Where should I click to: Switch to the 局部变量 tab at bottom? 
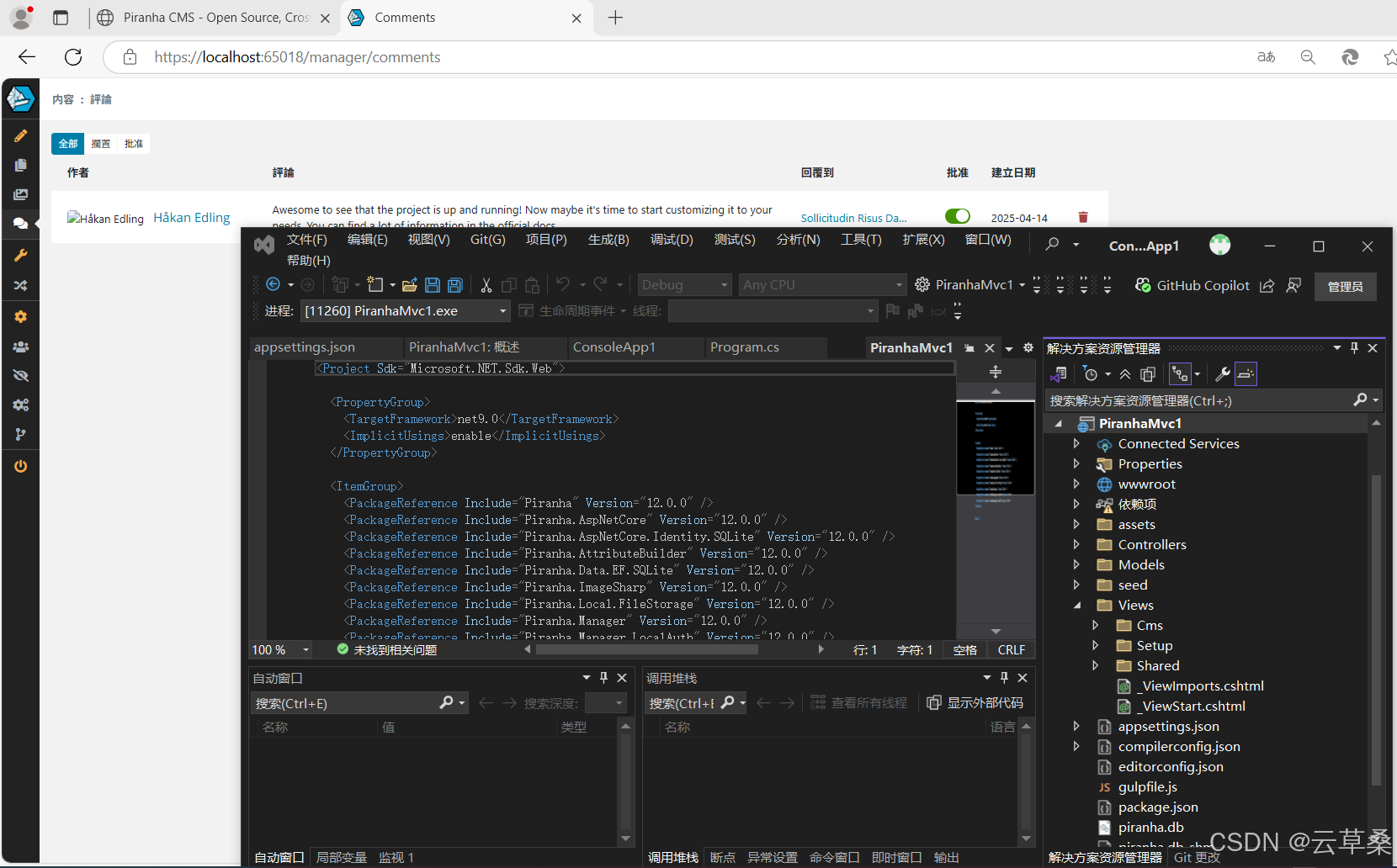pyautogui.click(x=342, y=857)
